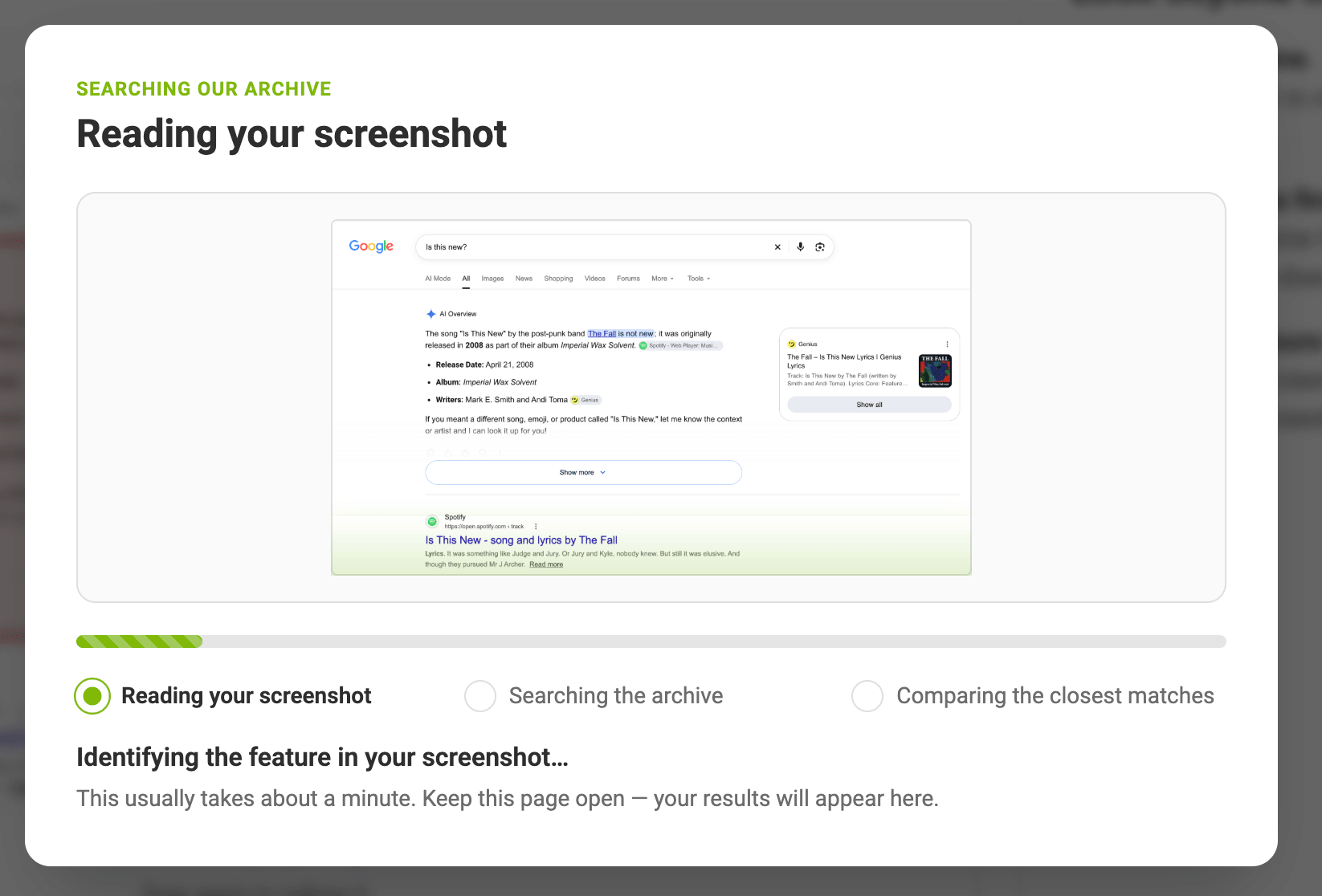The width and height of the screenshot is (1322, 896).
Task: Click the clear X icon in search bar
Action: click(777, 247)
